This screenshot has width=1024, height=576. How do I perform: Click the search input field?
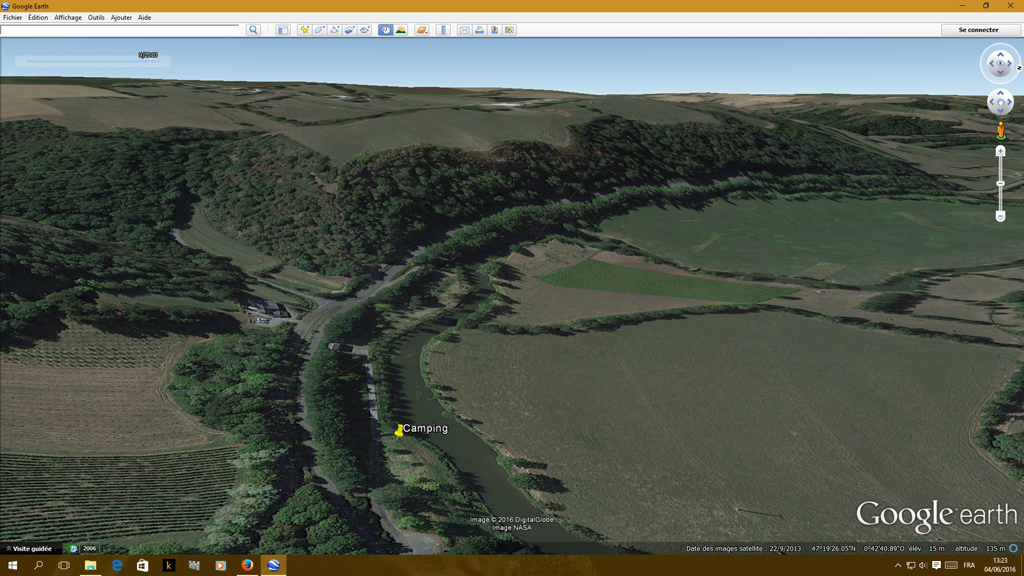(x=120, y=30)
